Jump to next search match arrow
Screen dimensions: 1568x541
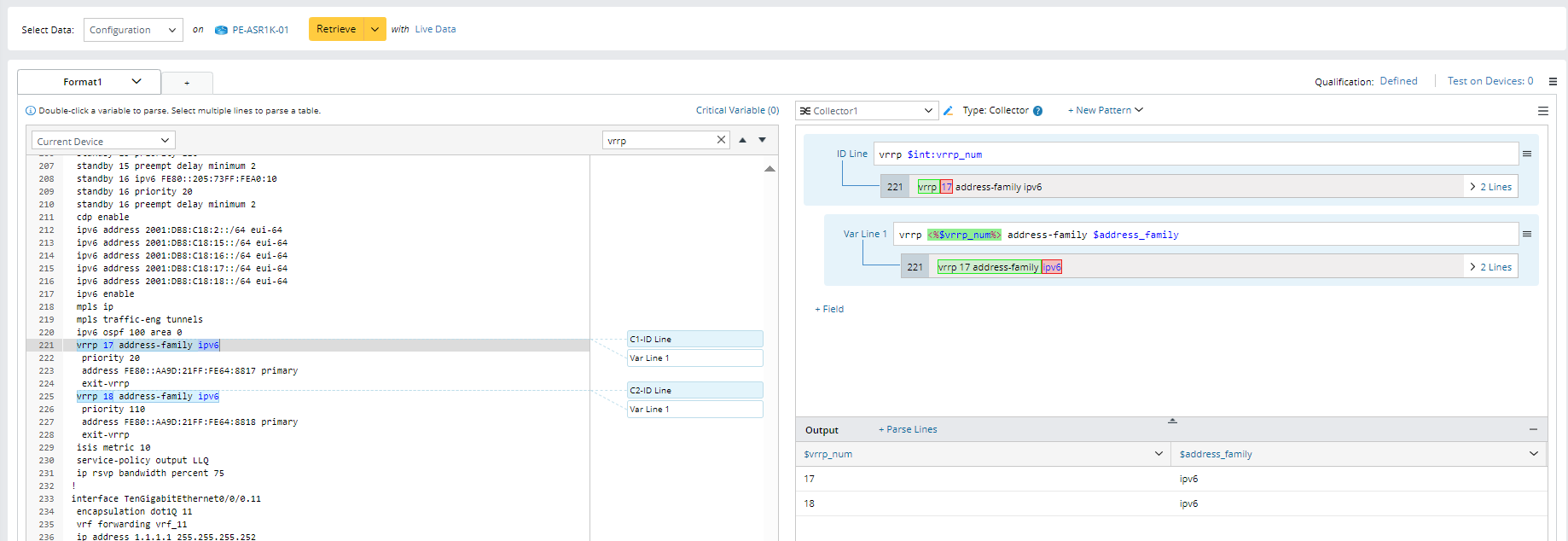[x=763, y=140]
